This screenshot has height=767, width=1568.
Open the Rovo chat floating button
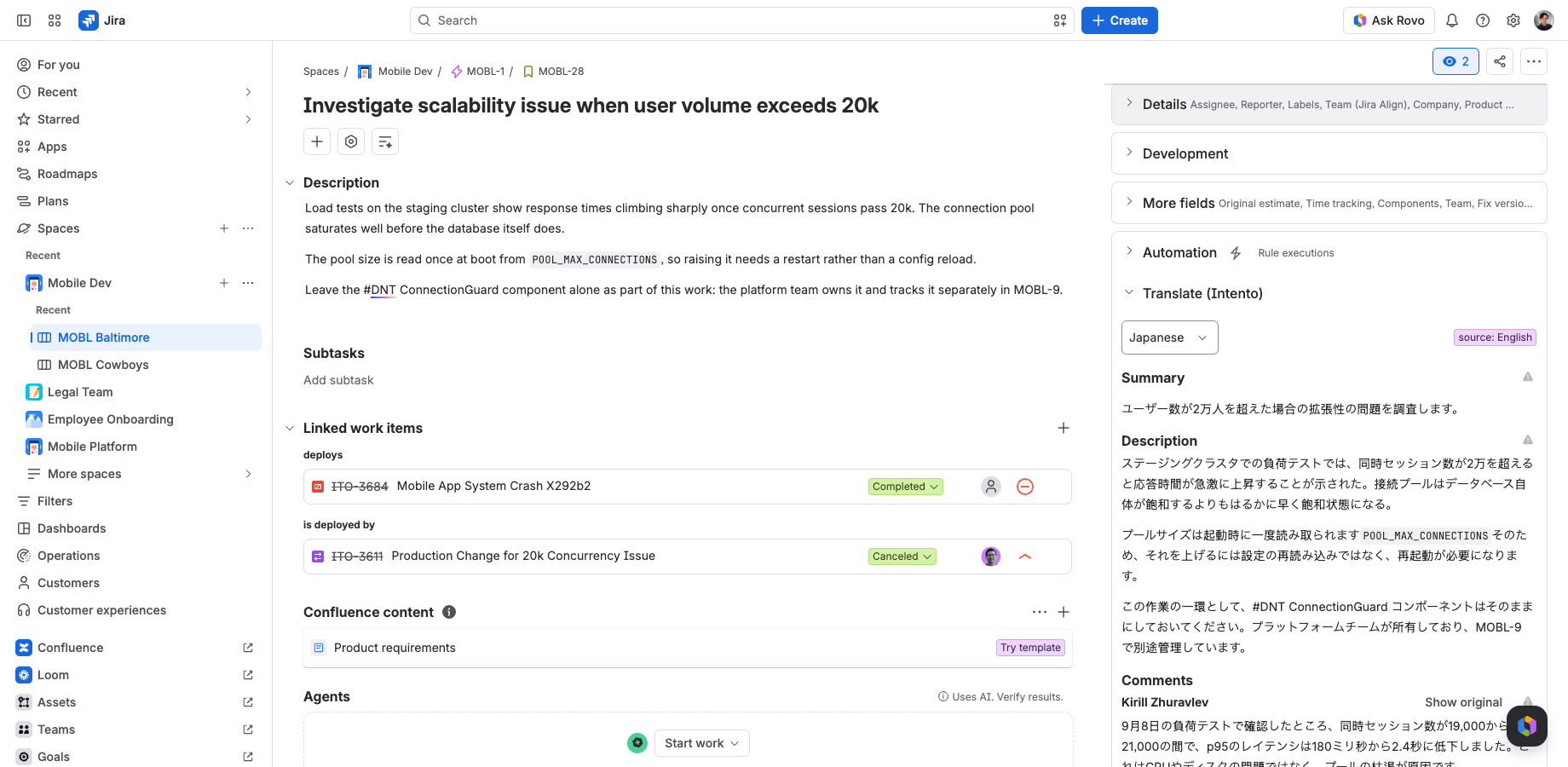(1527, 726)
